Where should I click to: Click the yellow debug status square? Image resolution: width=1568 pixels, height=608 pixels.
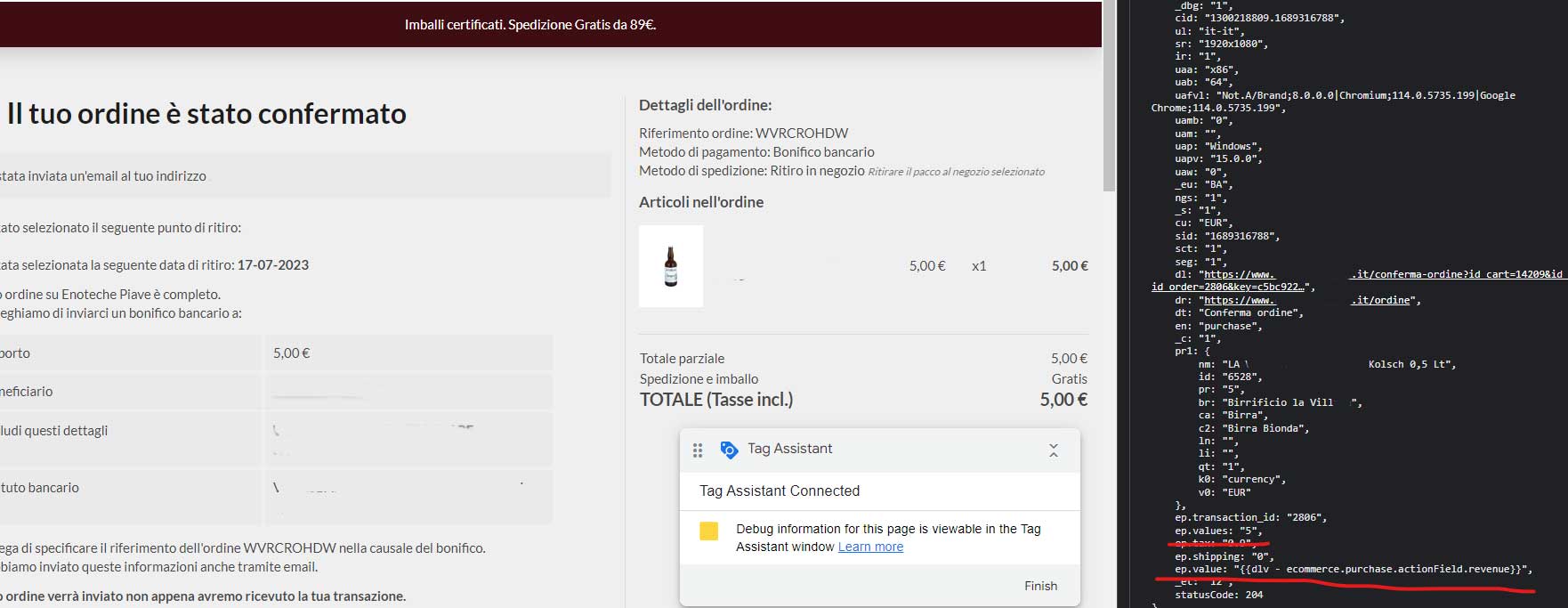pos(709,531)
